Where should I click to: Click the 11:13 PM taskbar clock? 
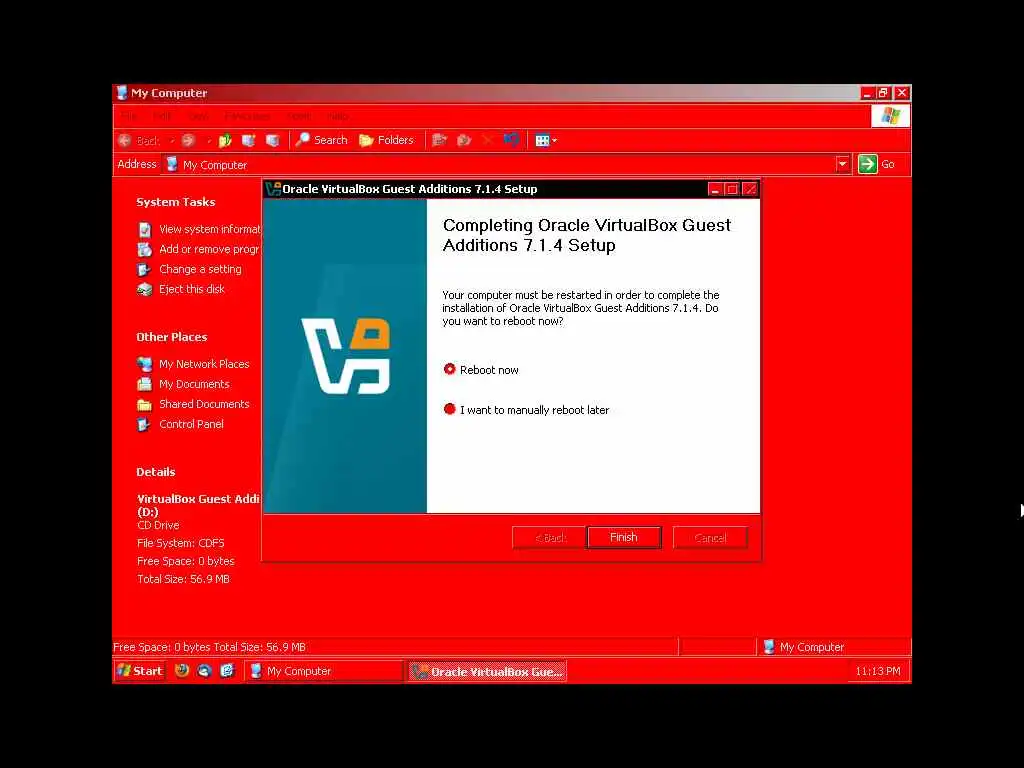878,671
